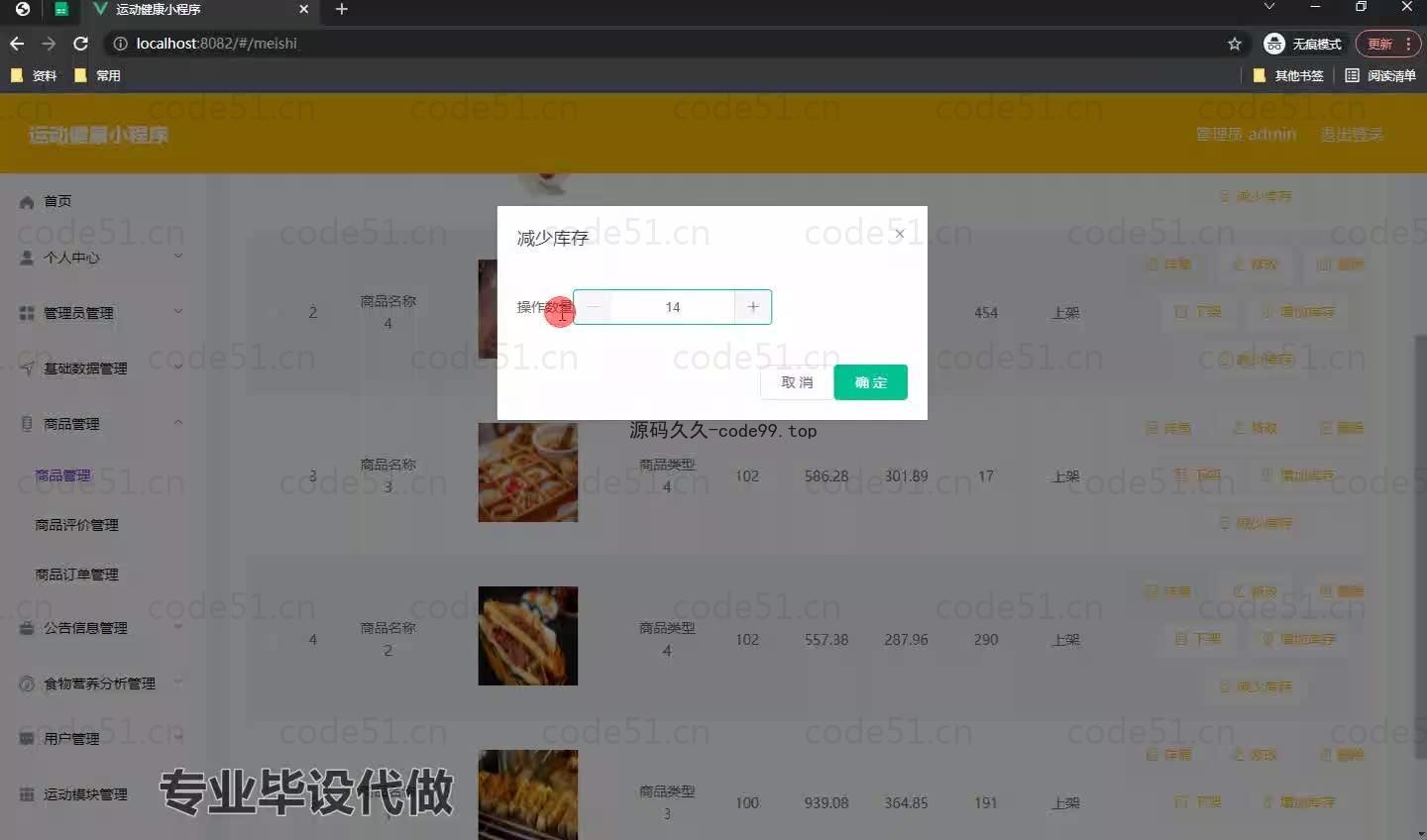1427x840 pixels.
Task: Open 商品评价管理 submenu item
Action: pyautogui.click(x=76, y=525)
